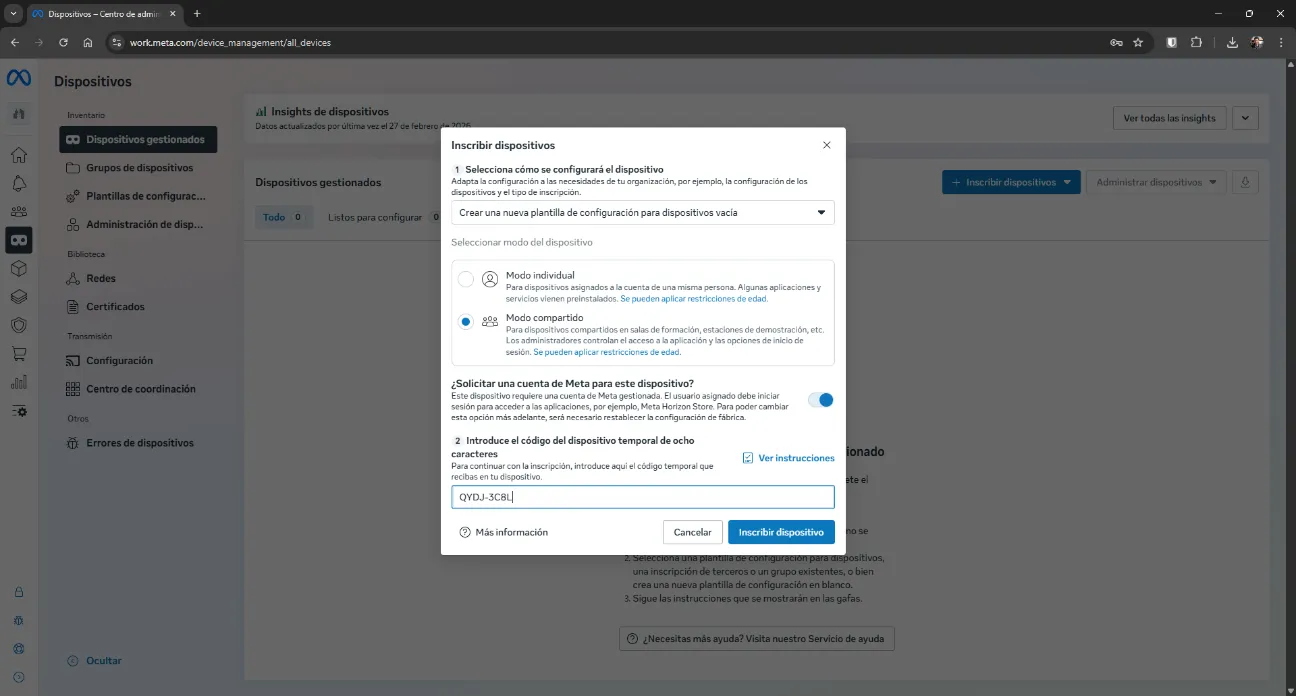The image size is (1296, 696).
Task: Click the bug icon at rail bottom
Action: 19,620
